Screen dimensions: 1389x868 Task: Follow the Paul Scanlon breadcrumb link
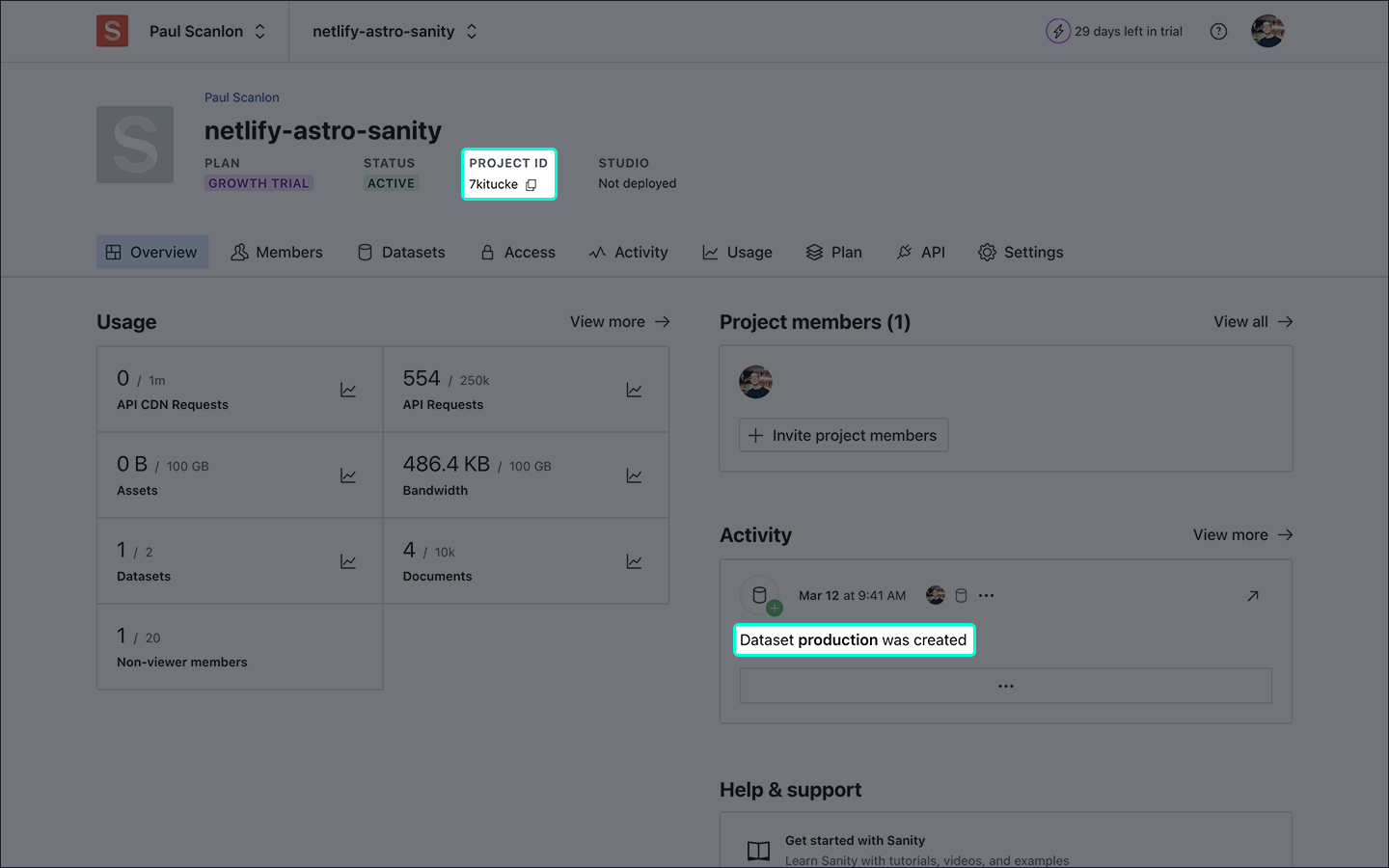coord(242,97)
